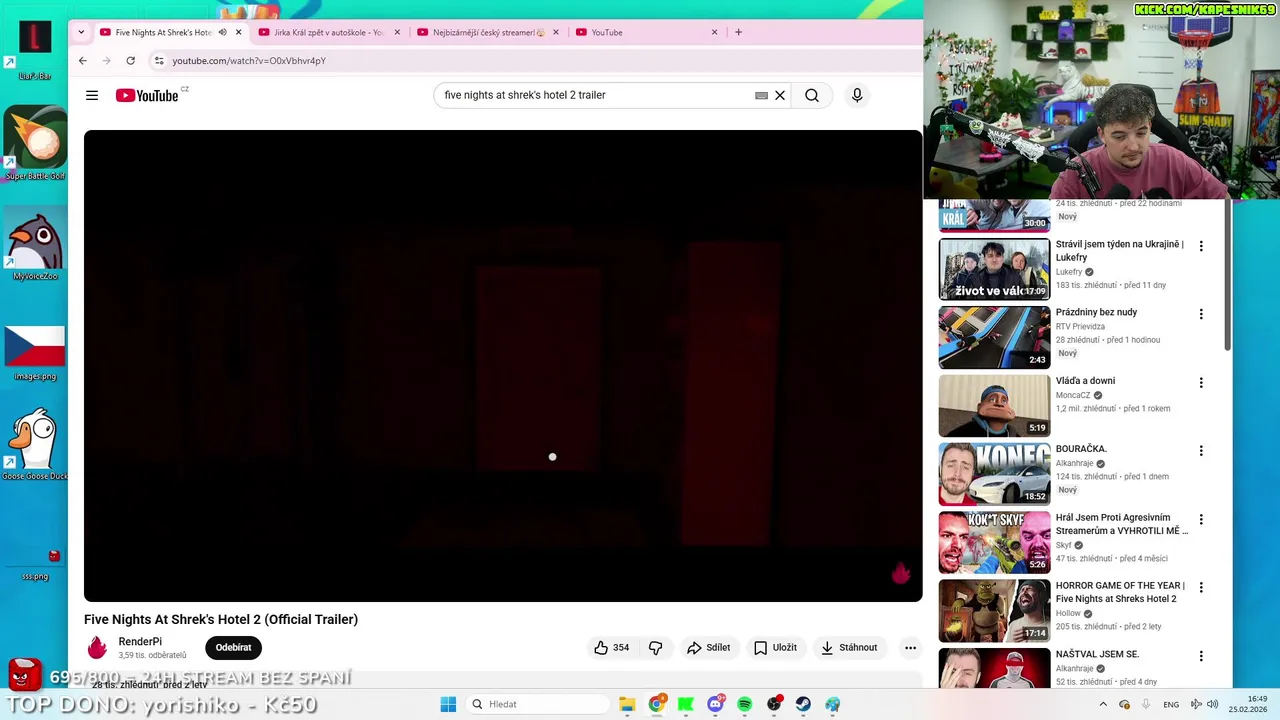Open File Explorer from the taskbar
Viewport: 1280px width, 720px height.
pyautogui.click(x=627, y=704)
